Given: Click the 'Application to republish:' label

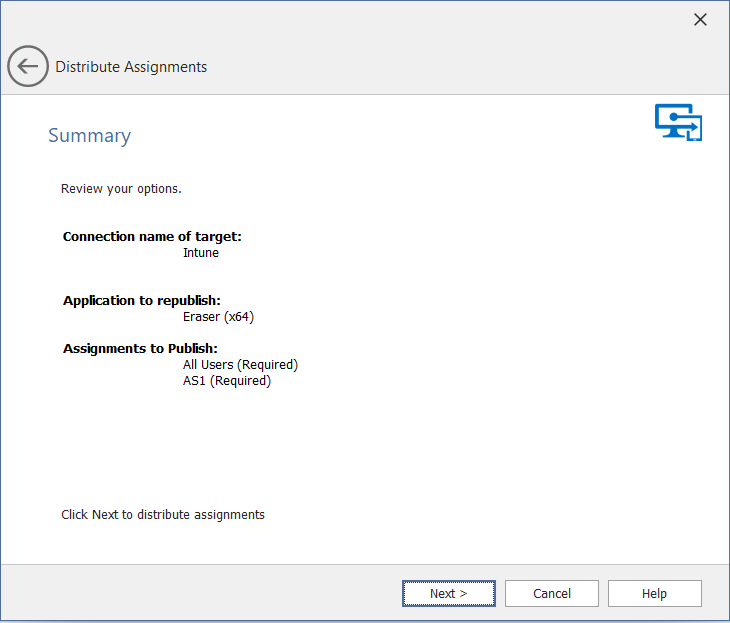Looking at the screenshot, I should pyautogui.click(x=141, y=301).
